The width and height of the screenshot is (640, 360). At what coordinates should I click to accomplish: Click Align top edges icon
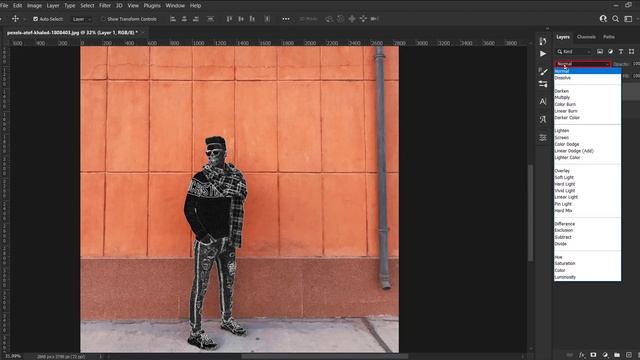(229, 19)
